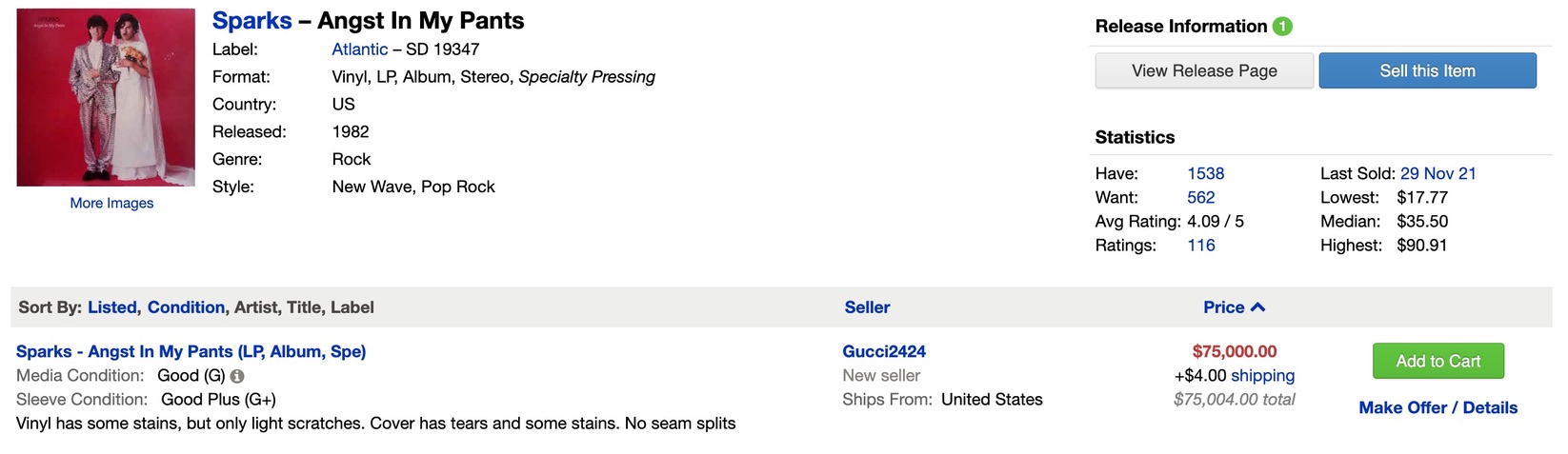The width and height of the screenshot is (1568, 454).
Task: Sort by Seller column header
Action: coord(867,307)
